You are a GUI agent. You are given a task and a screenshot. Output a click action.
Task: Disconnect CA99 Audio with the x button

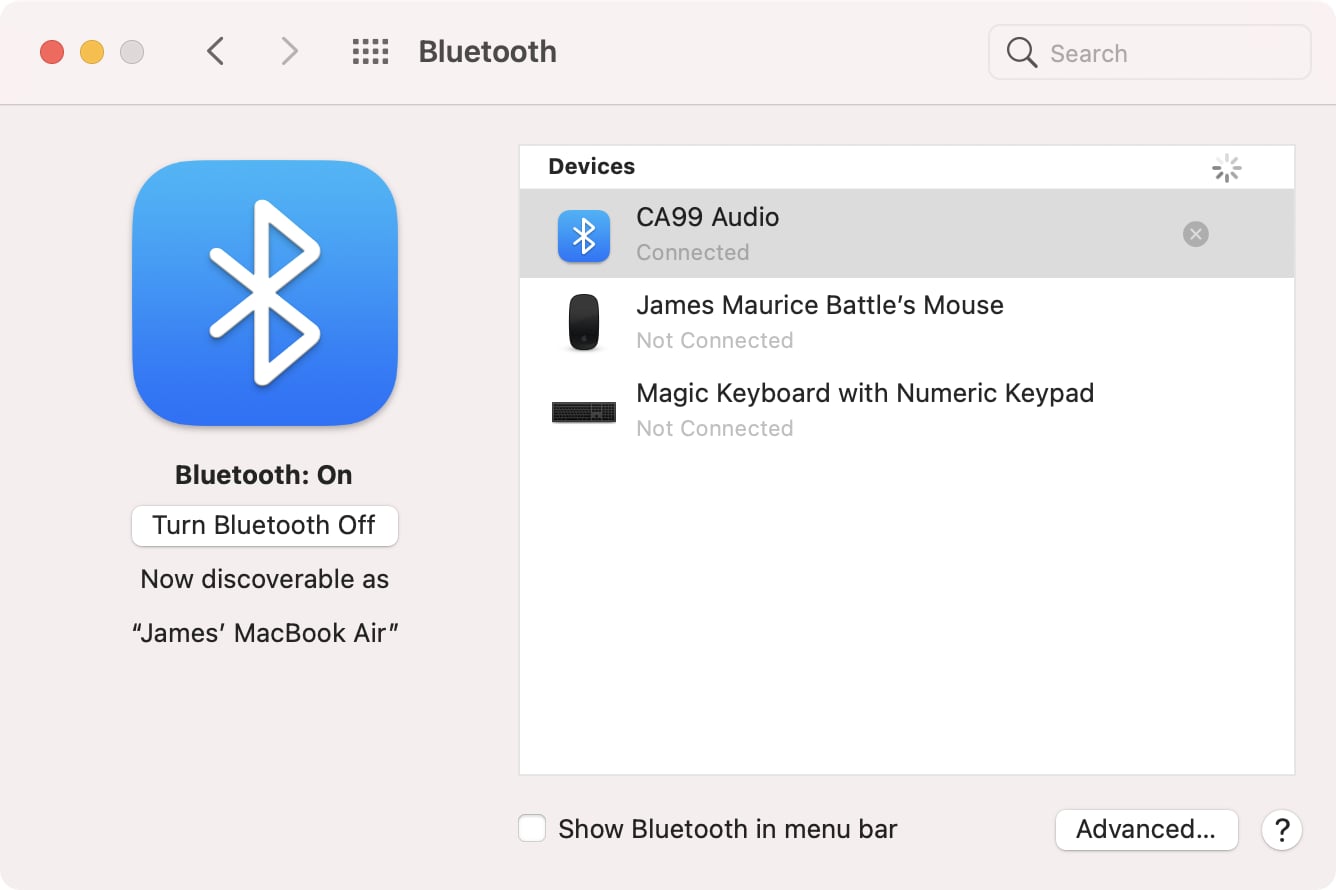point(1195,234)
